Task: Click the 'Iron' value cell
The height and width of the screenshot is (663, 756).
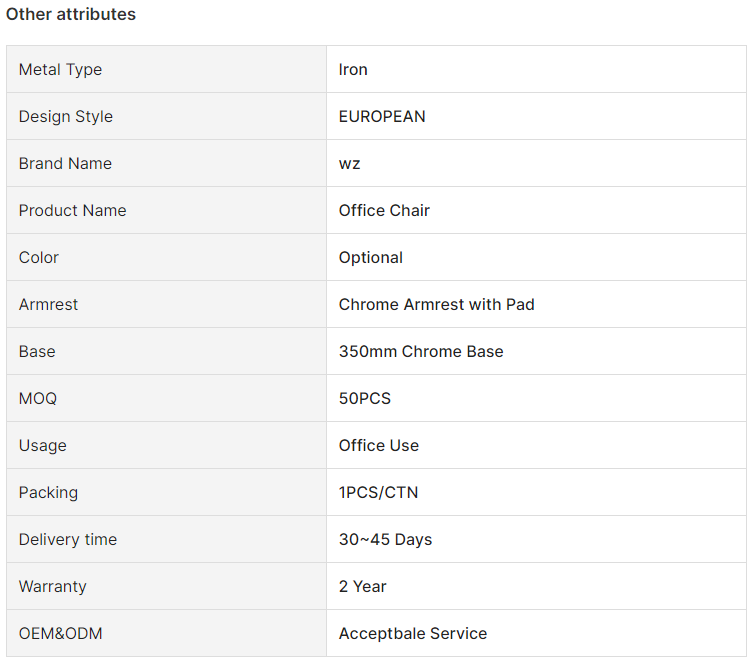Action: point(353,69)
